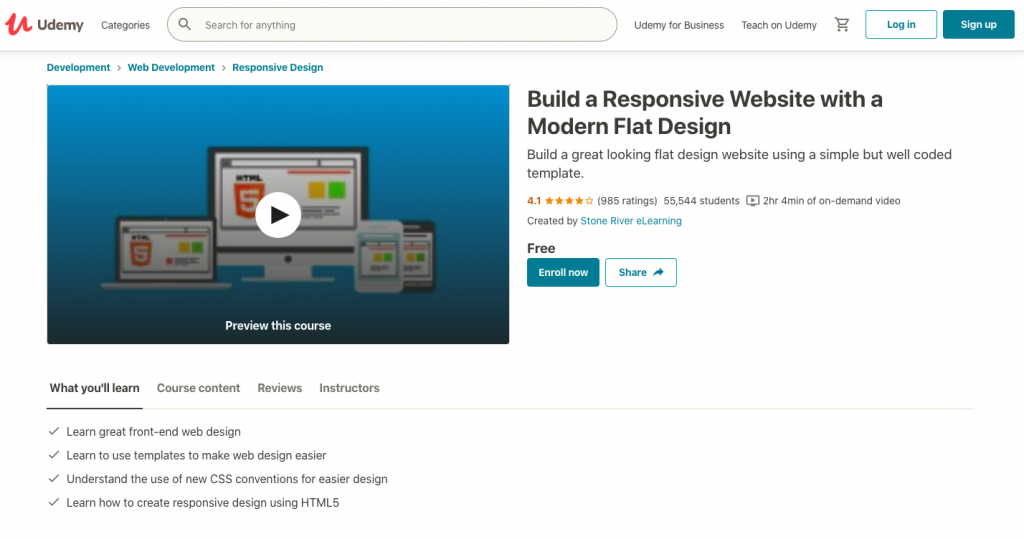This screenshot has width=1024, height=539.
Task: Click the course title heading
Action: click(x=705, y=112)
